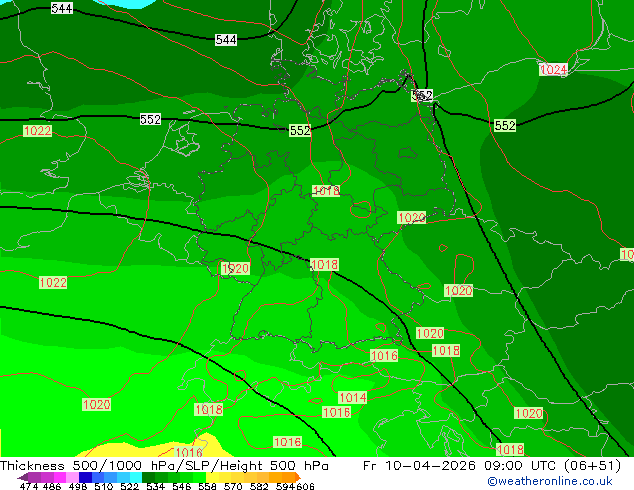The width and height of the screenshot is (634, 490).
Task: Click the dark green 534 legend swatch
Action: pyautogui.click(x=148, y=477)
